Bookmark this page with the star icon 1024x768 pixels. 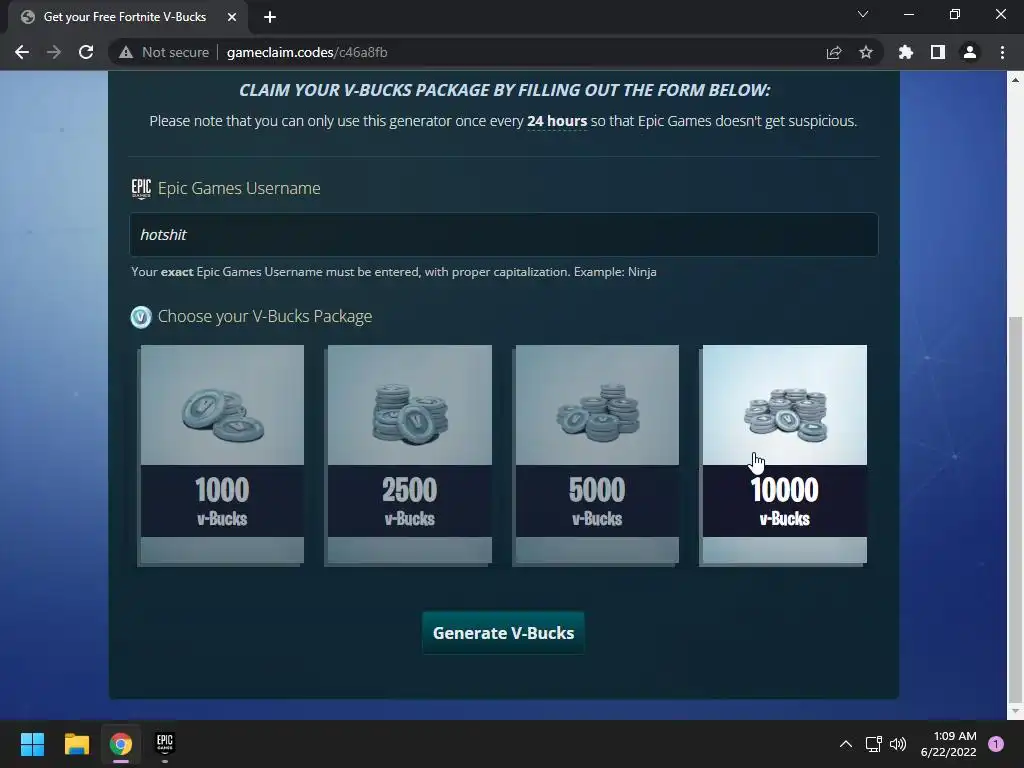click(x=866, y=52)
